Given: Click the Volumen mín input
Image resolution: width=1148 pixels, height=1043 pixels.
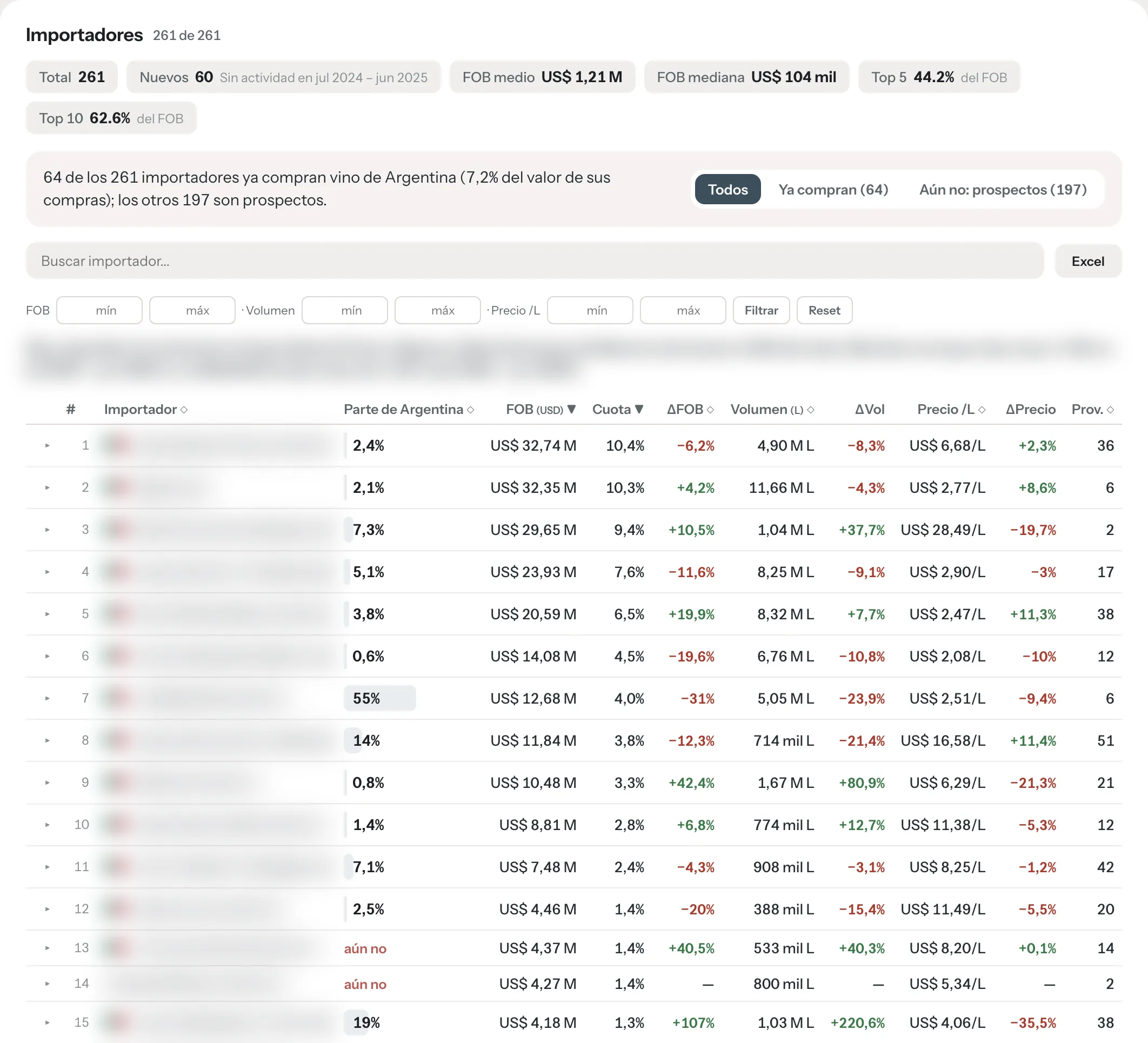Looking at the screenshot, I should point(345,310).
